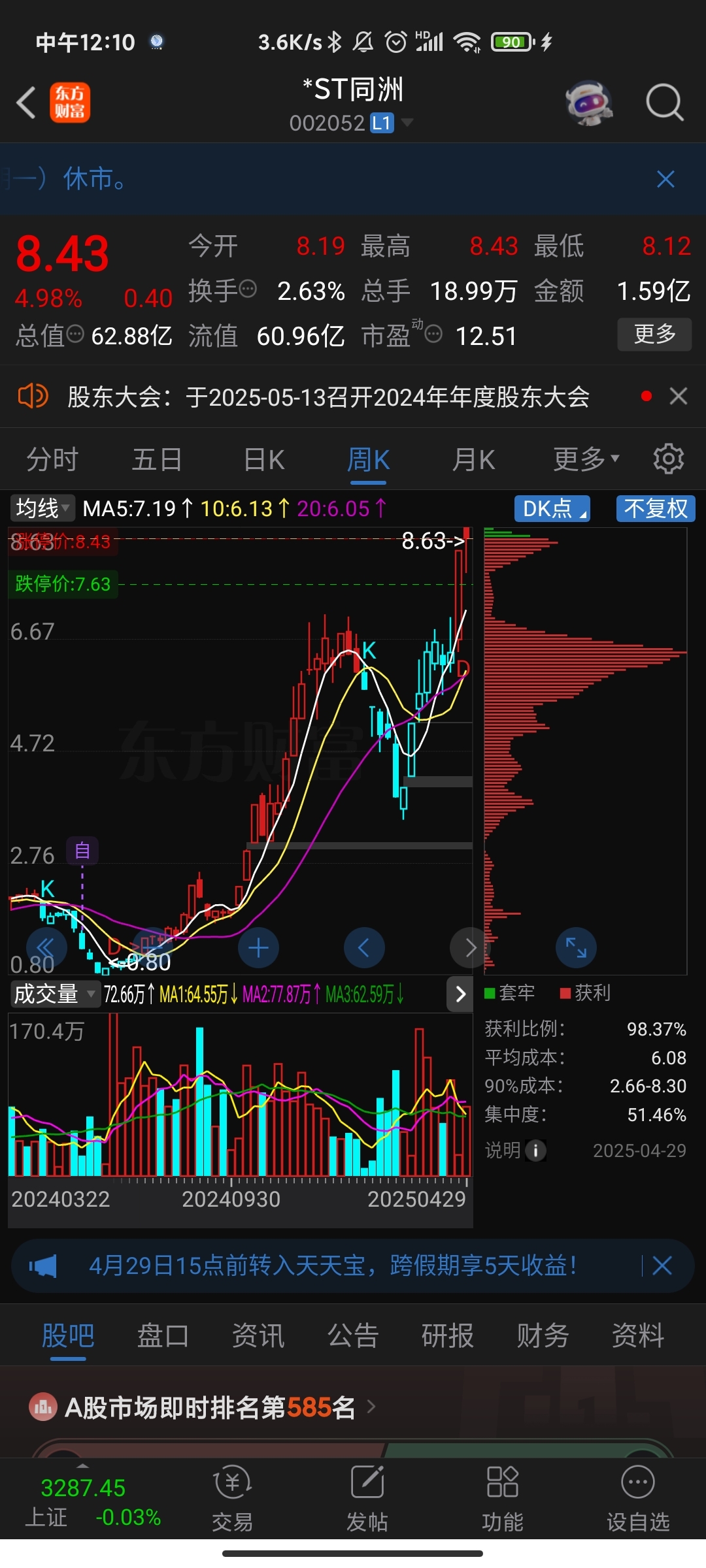Tap the chip distribution histogram
The width and height of the screenshot is (706, 1568).
585,750
